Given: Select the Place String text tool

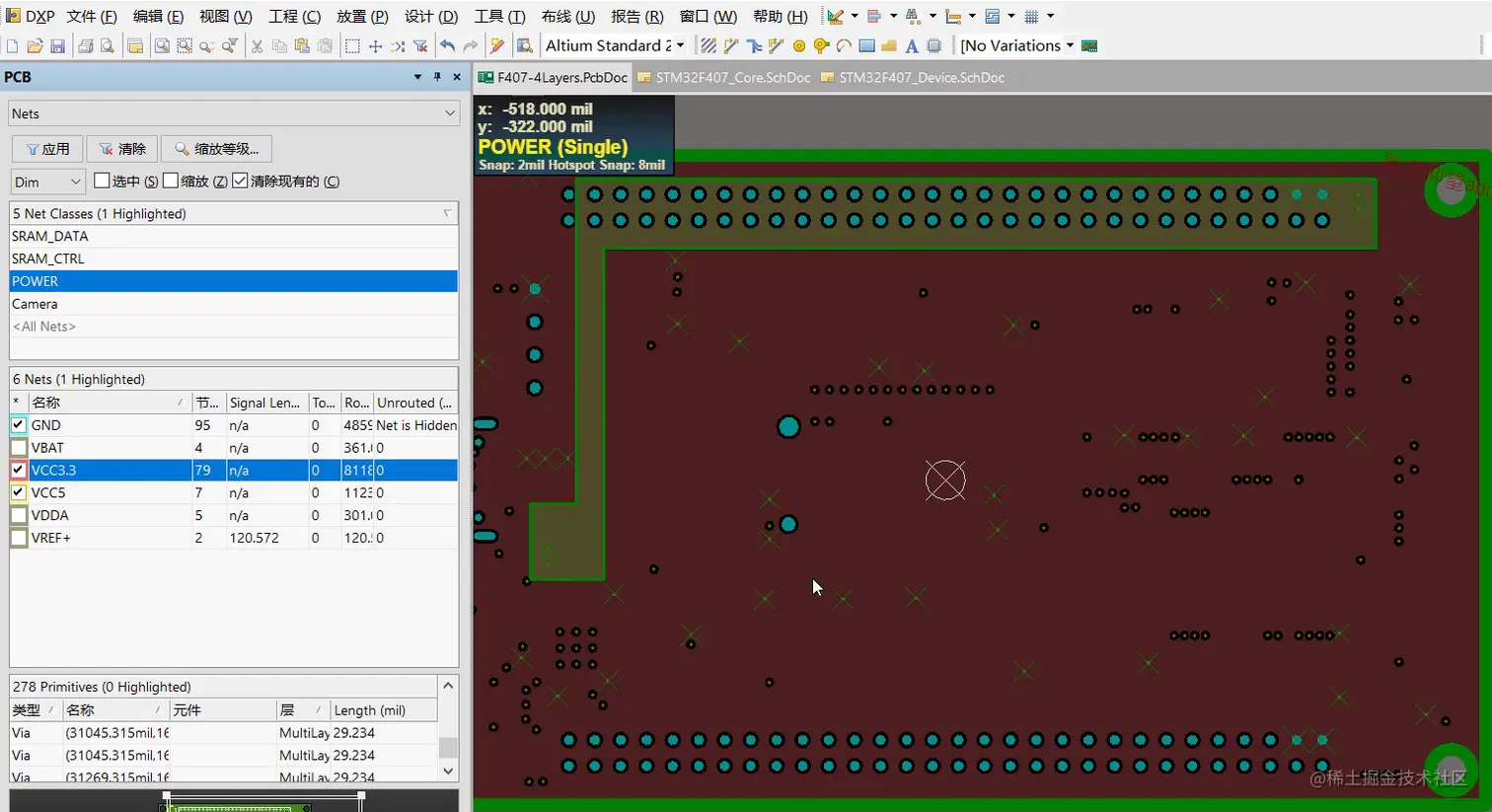Looking at the screenshot, I should (x=911, y=46).
